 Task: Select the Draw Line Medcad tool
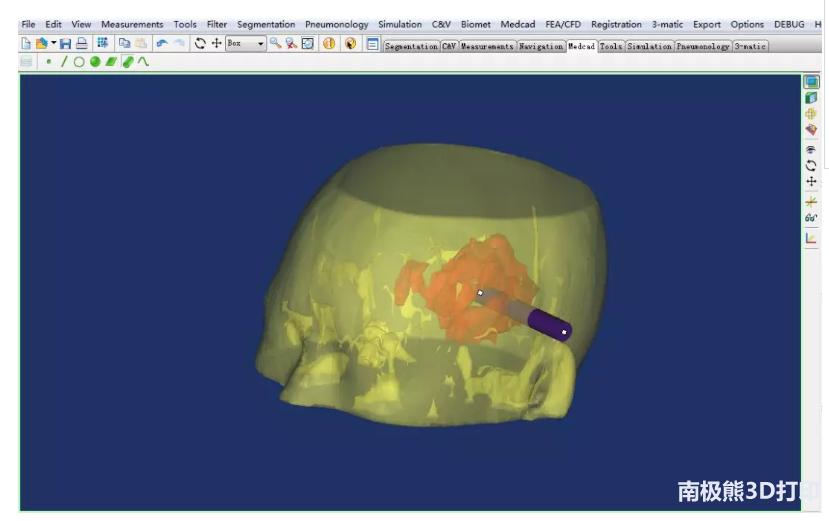(64, 62)
